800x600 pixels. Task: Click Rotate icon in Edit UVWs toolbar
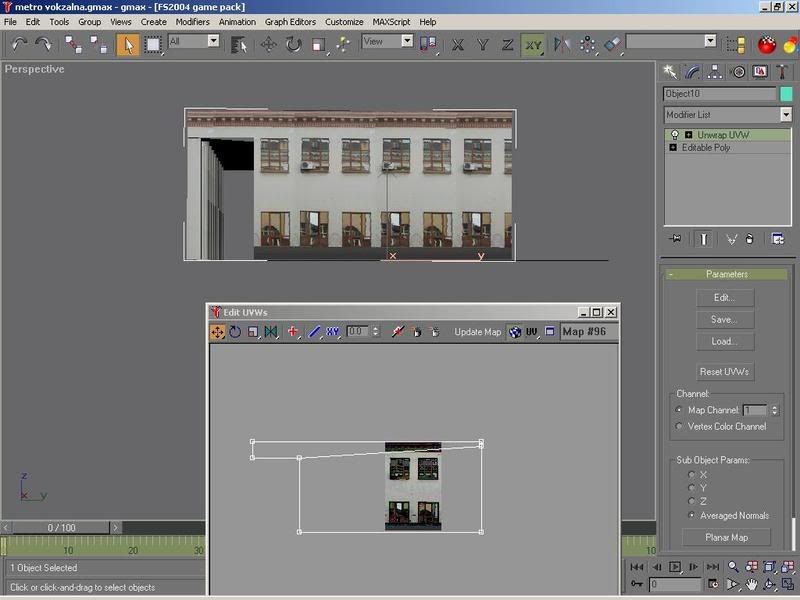(x=235, y=332)
